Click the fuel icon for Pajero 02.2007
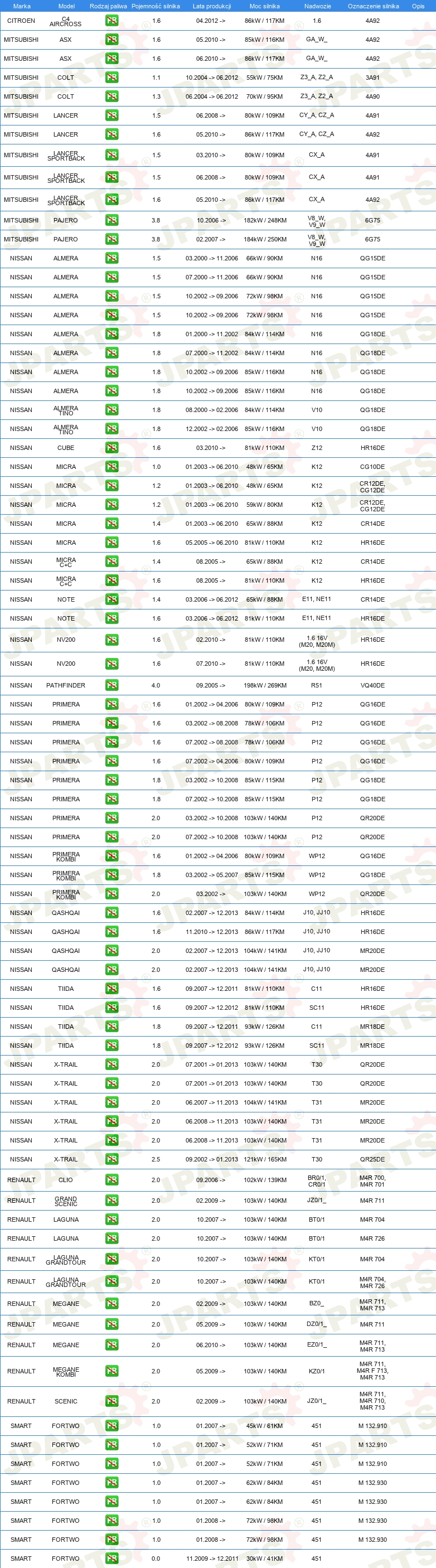Viewport: 436px width, 1568px height. tap(112, 239)
